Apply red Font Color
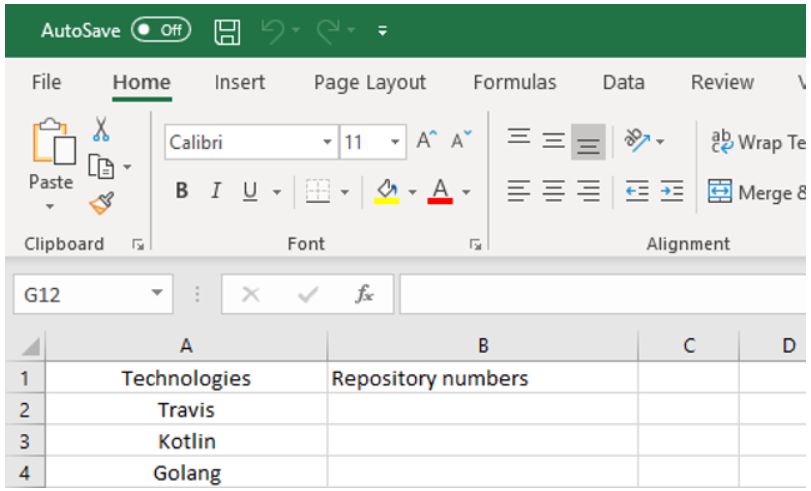This screenshot has height=491, width=811. coord(440,191)
